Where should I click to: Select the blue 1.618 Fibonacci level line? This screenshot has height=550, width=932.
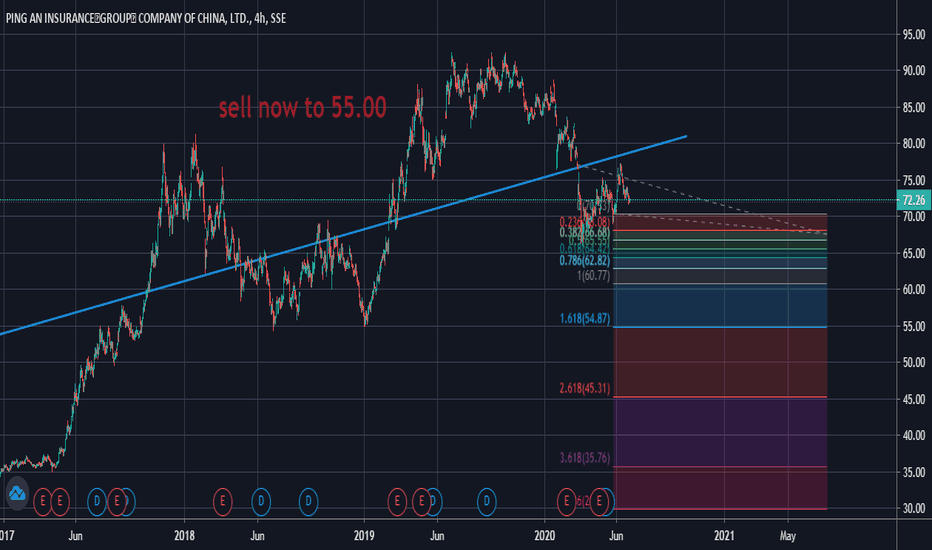coord(720,327)
